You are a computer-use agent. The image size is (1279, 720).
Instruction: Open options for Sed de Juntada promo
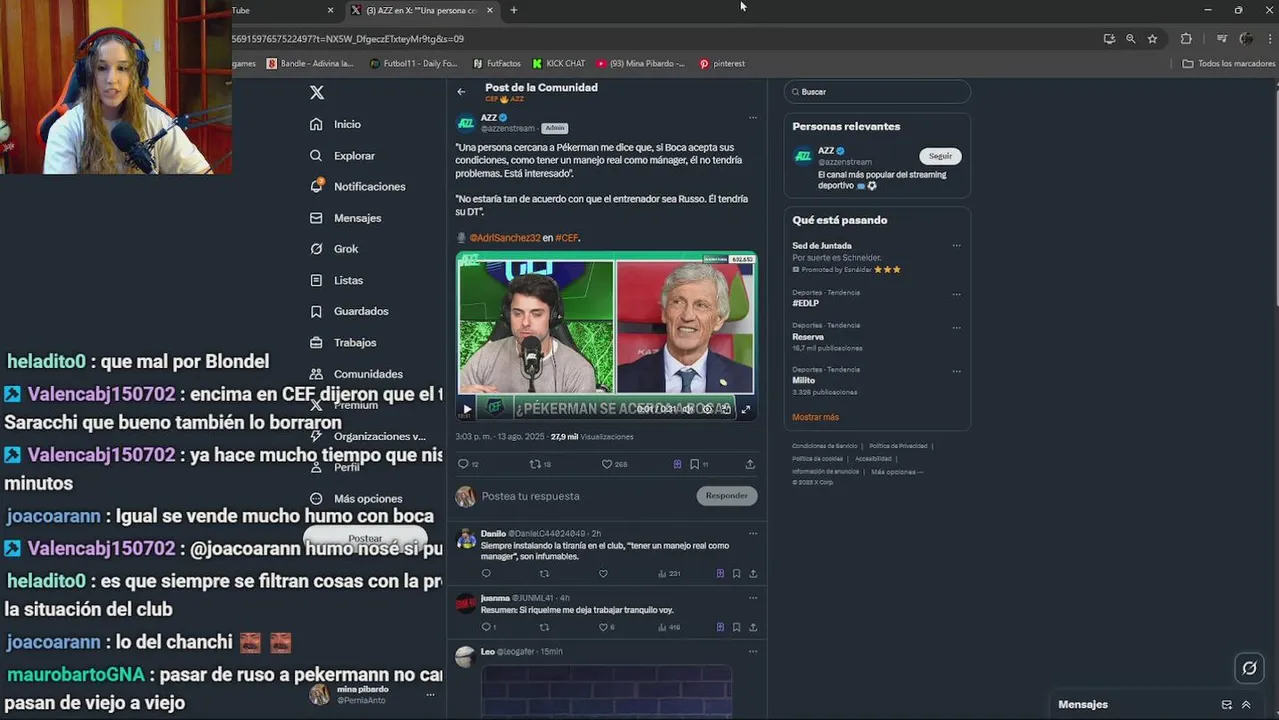click(x=956, y=246)
